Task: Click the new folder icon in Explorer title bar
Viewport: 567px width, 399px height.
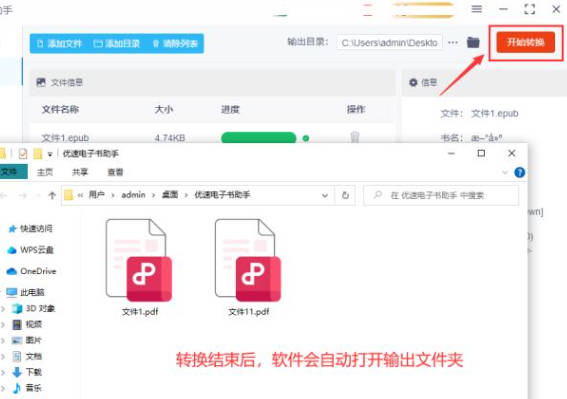Action: pos(38,154)
